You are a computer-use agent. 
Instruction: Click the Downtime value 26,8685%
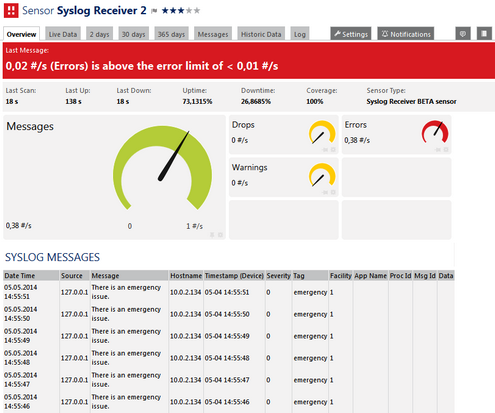[x=256, y=101]
